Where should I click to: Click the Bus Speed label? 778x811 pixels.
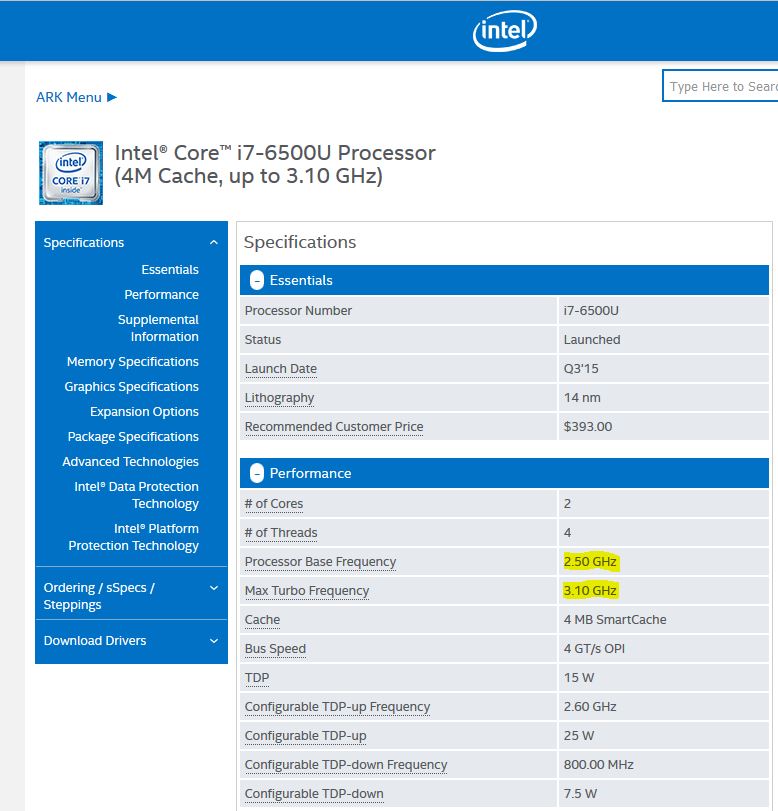tap(275, 649)
